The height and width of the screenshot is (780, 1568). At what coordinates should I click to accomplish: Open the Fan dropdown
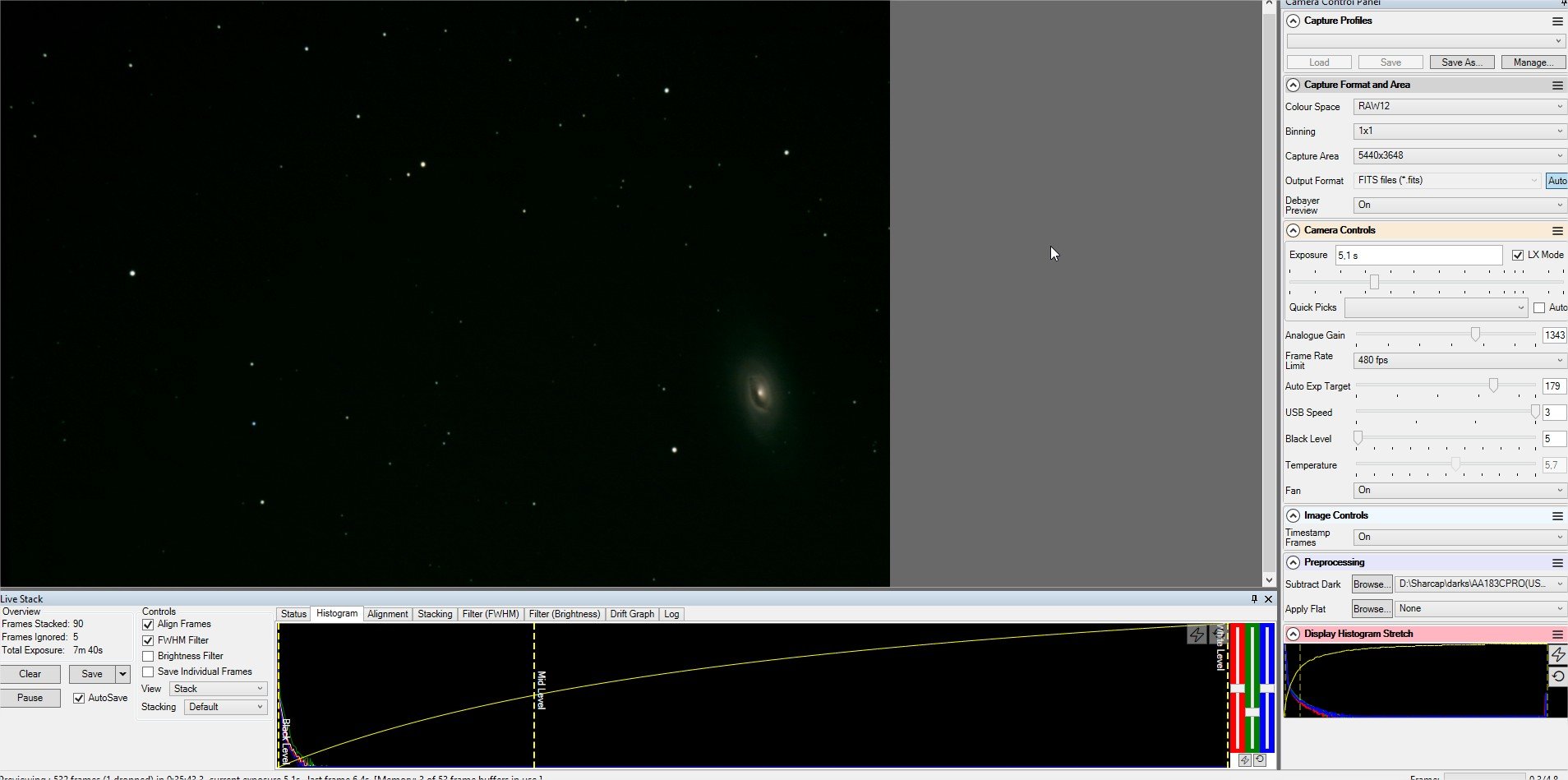[x=1460, y=491]
